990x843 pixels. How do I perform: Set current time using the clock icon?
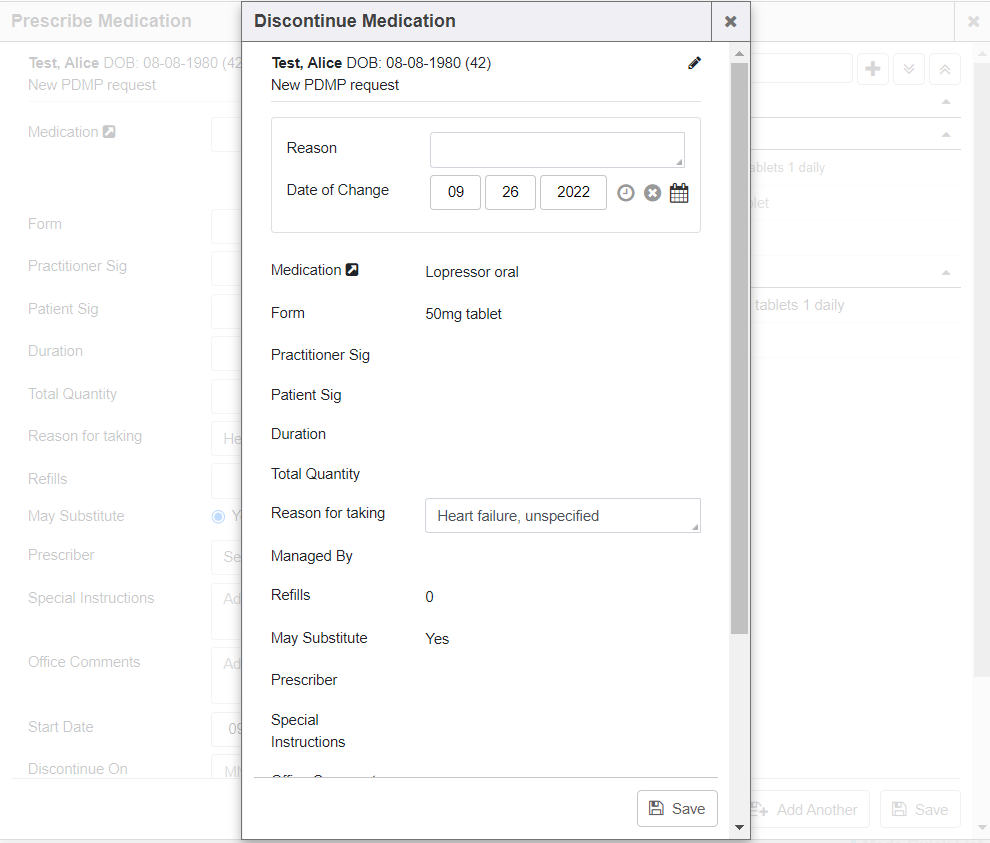point(626,193)
